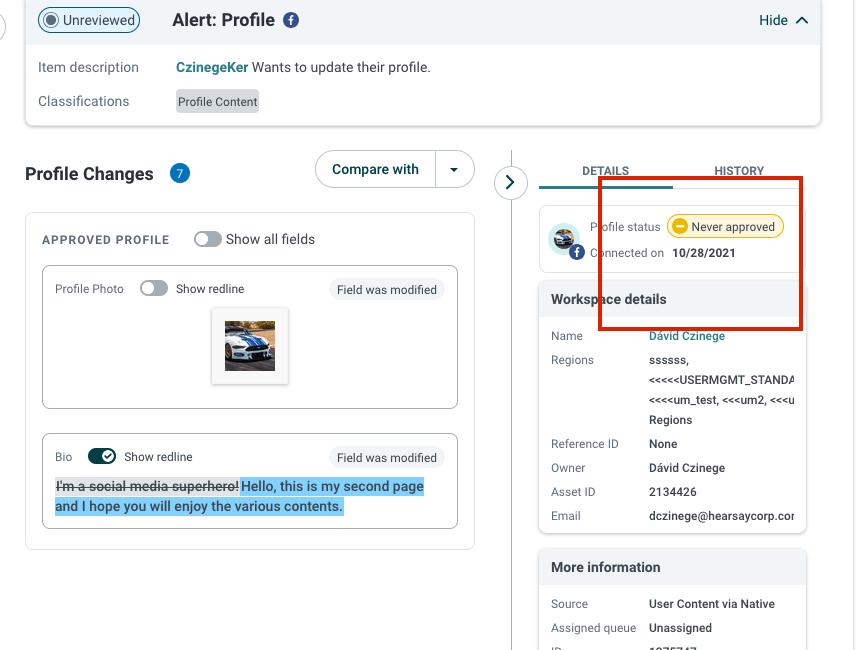The height and width of the screenshot is (650, 856).
Task: Open the CzinegeKer profile link
Action: (212, 67)
